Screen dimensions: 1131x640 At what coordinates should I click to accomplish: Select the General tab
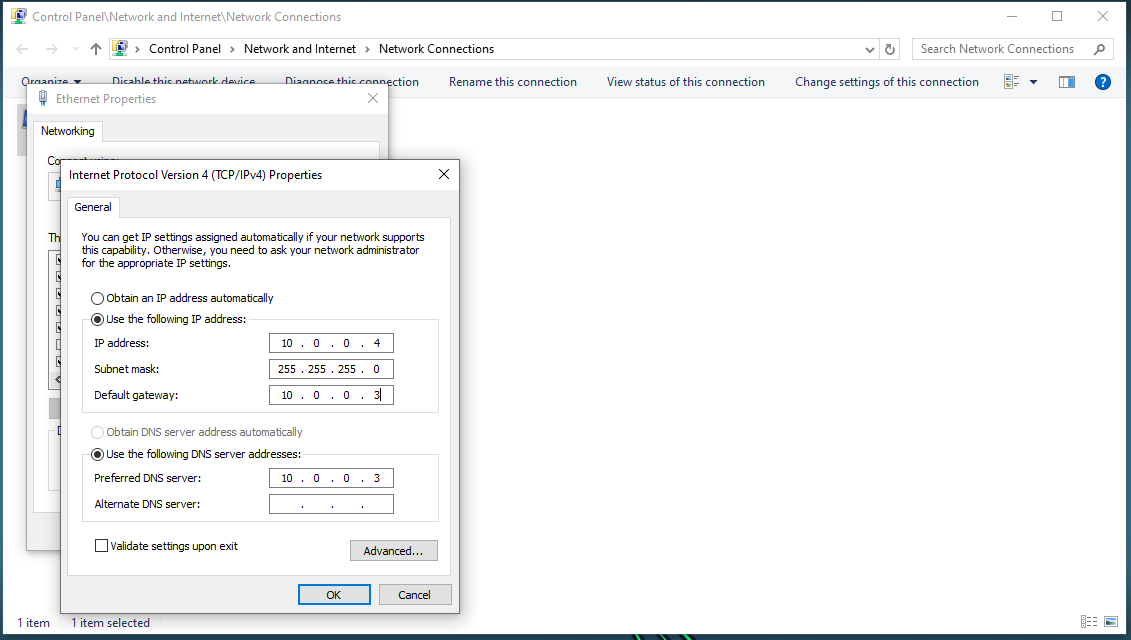coord(93,207)
